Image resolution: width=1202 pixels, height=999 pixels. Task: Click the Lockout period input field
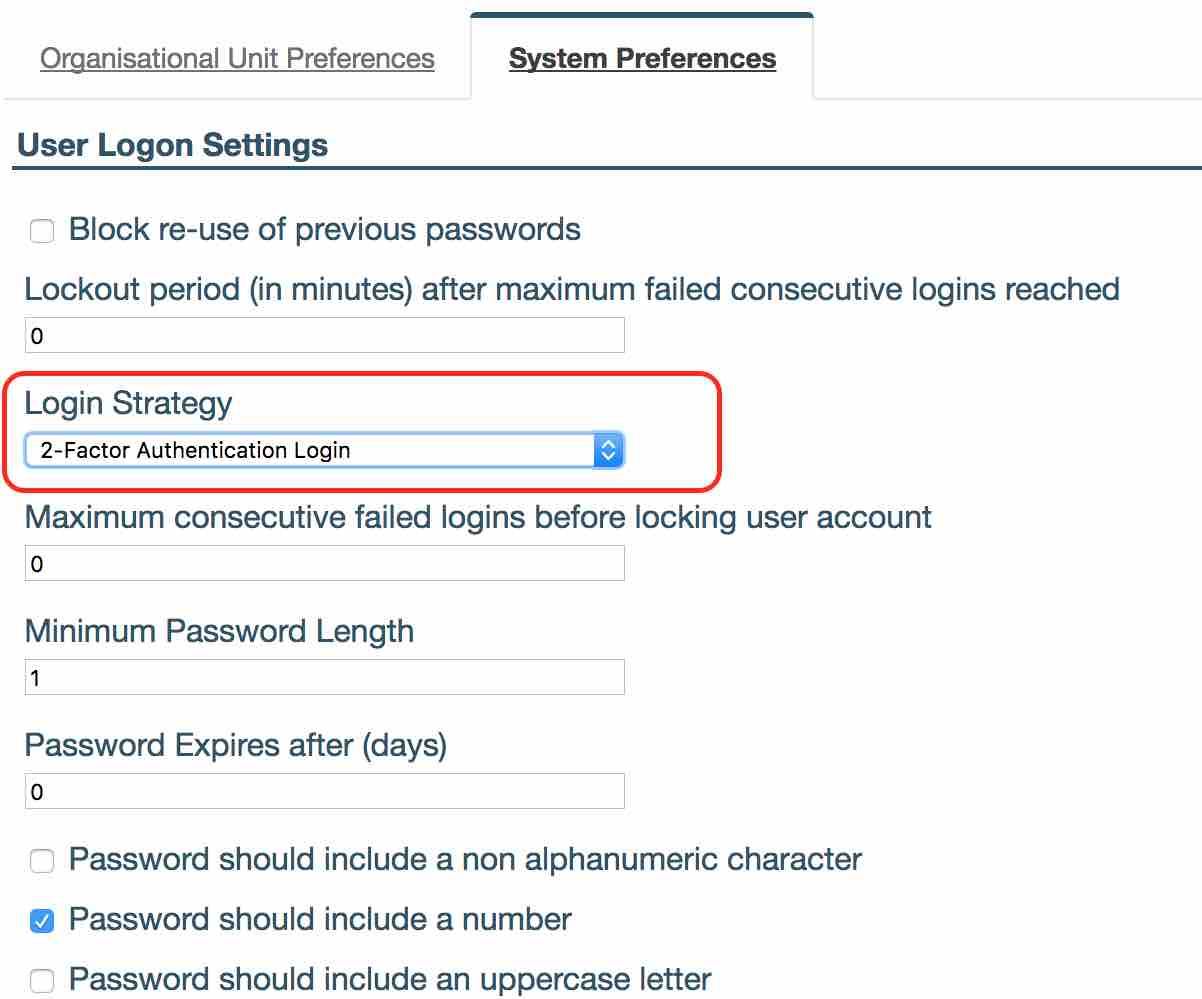coord(324,335)
